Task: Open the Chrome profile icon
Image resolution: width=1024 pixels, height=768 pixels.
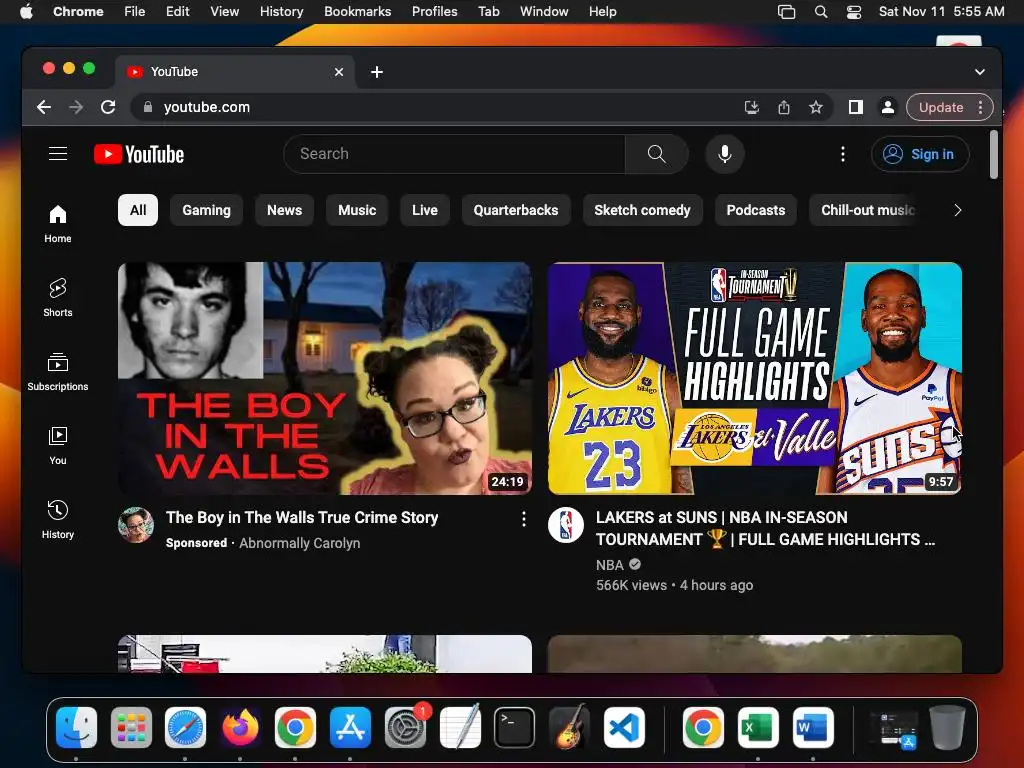Action: pos(888,107)
